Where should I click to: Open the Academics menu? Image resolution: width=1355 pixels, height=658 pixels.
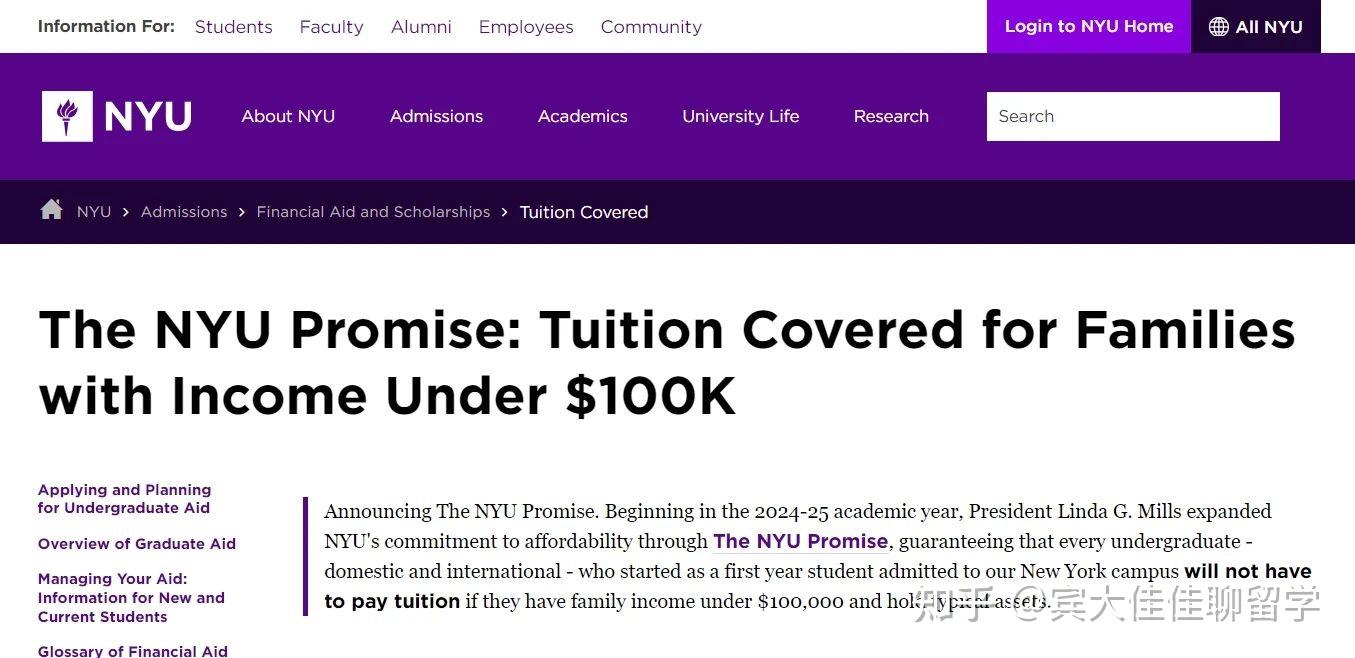[x=583, y=116]
